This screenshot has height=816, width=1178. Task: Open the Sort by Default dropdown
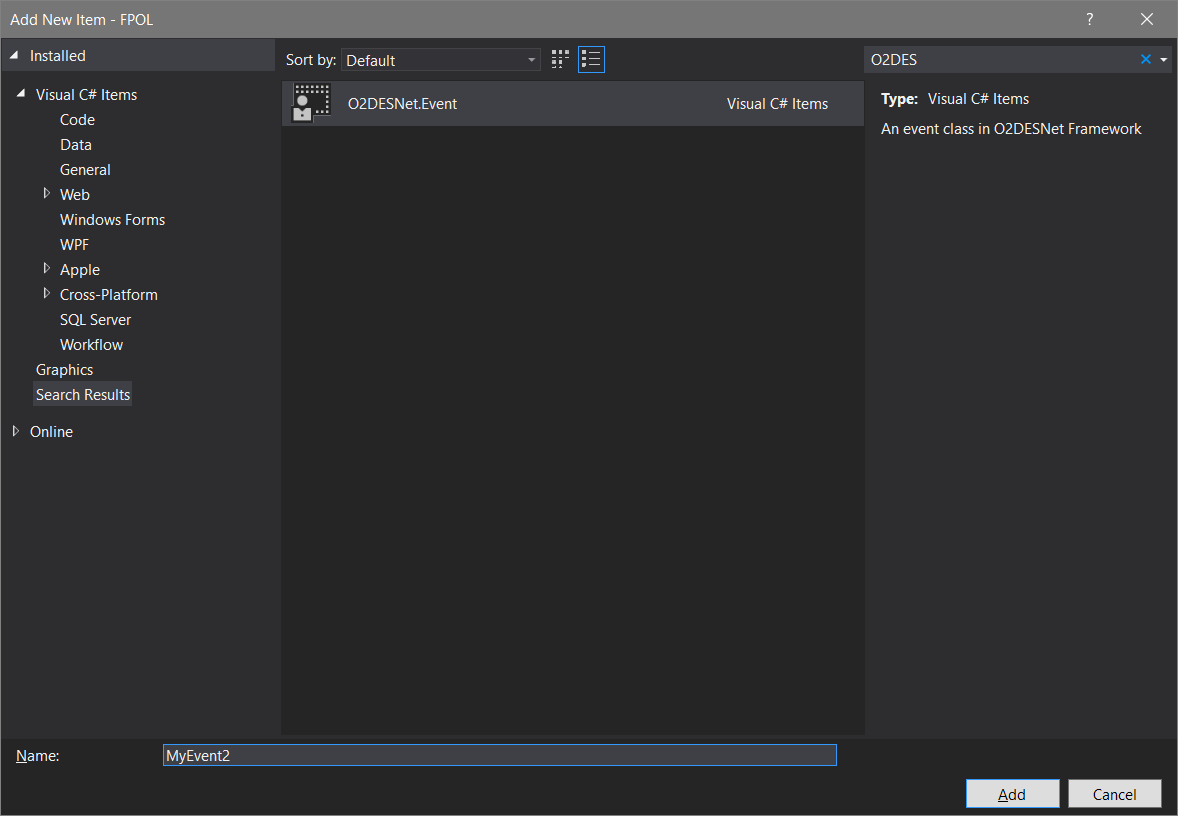coord(440,60)
